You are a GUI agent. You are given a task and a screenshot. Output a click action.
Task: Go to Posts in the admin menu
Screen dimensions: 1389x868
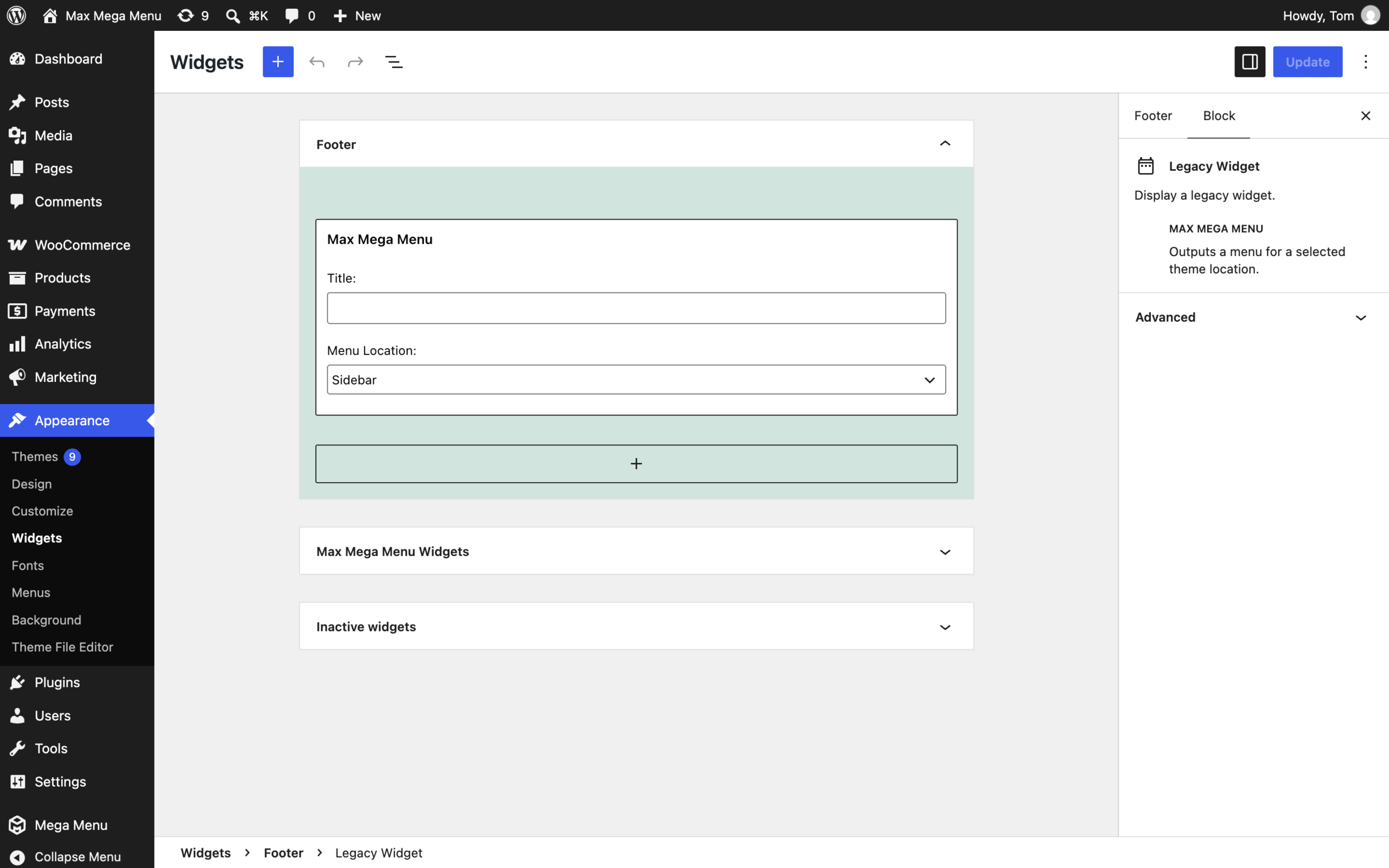[77, 102]
